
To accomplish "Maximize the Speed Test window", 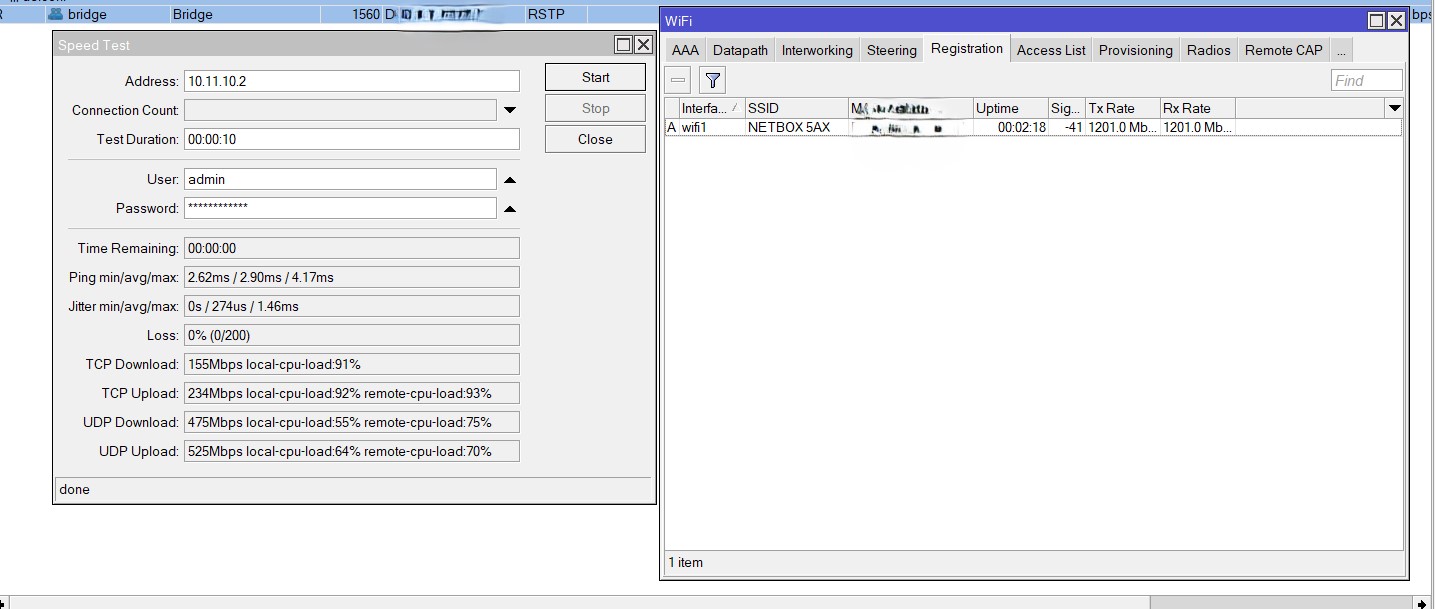I will [x=624, y=45].
